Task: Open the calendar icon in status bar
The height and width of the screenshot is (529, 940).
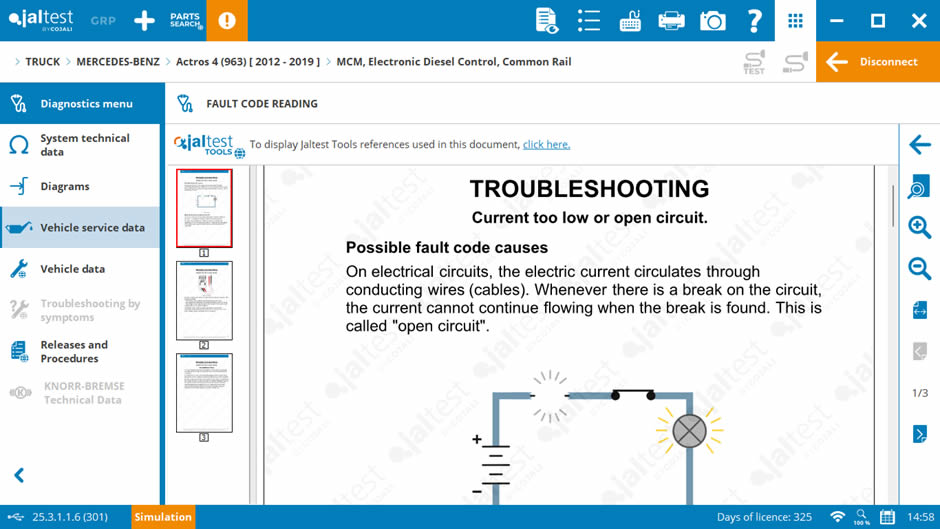Action: pos(887,517)
